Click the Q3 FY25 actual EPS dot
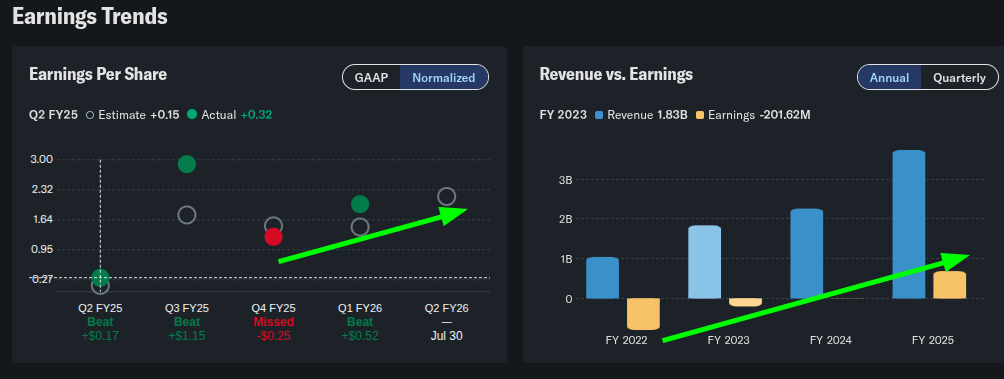 [186, 165]
